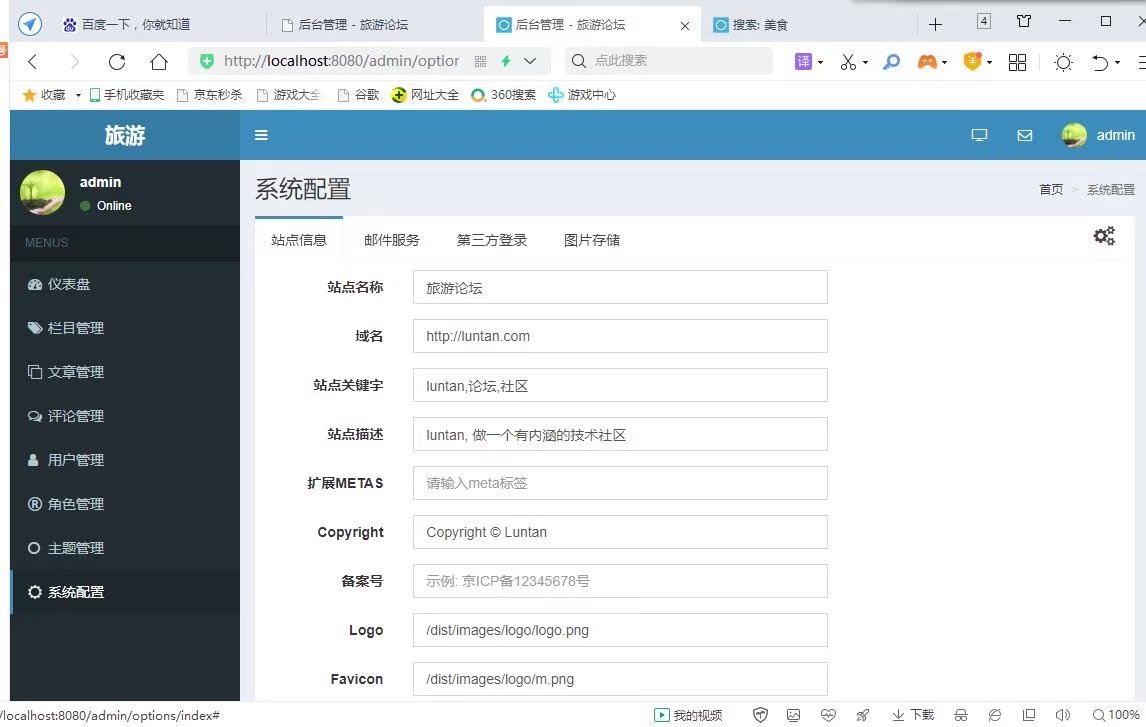The width and height of the screenshot is (1146, 727).
Task: Click the monitor icon in header
Action: (979, 135)
